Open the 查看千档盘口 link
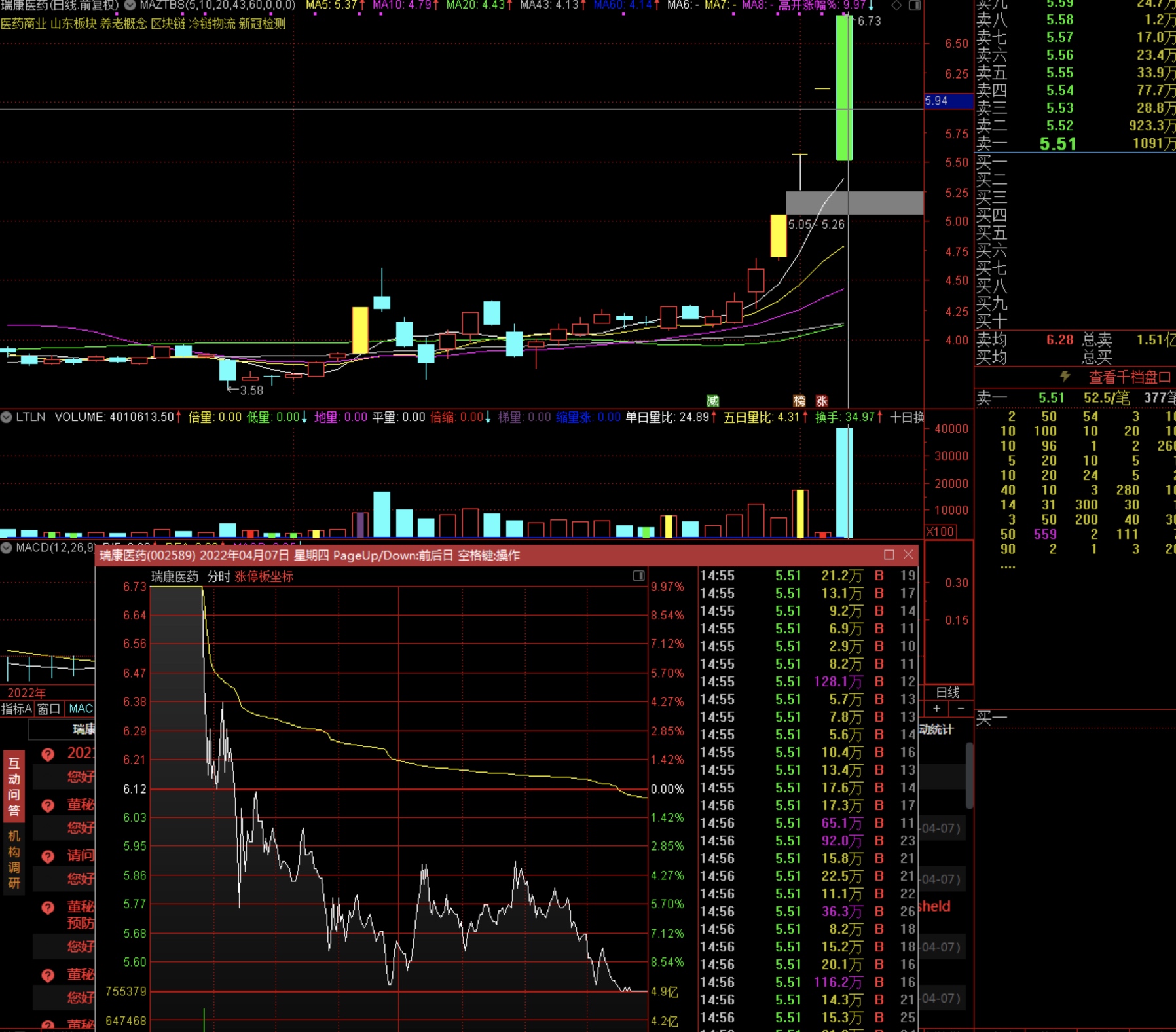Viewport: 1176px width, 1032px height. tap(1130, 377)
